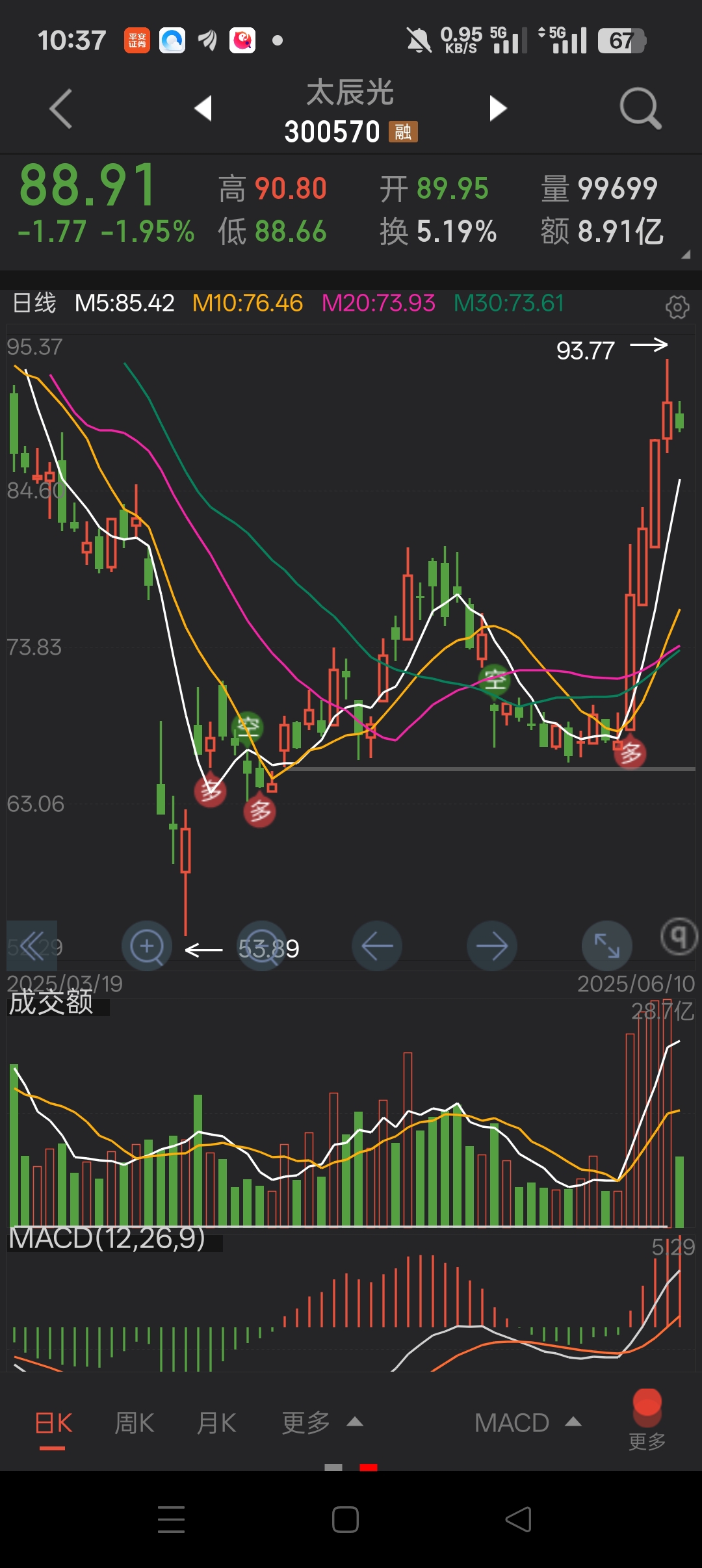Move chart left with arrow button
This screenshot has width=702, height=1568.
pos(377,946)
